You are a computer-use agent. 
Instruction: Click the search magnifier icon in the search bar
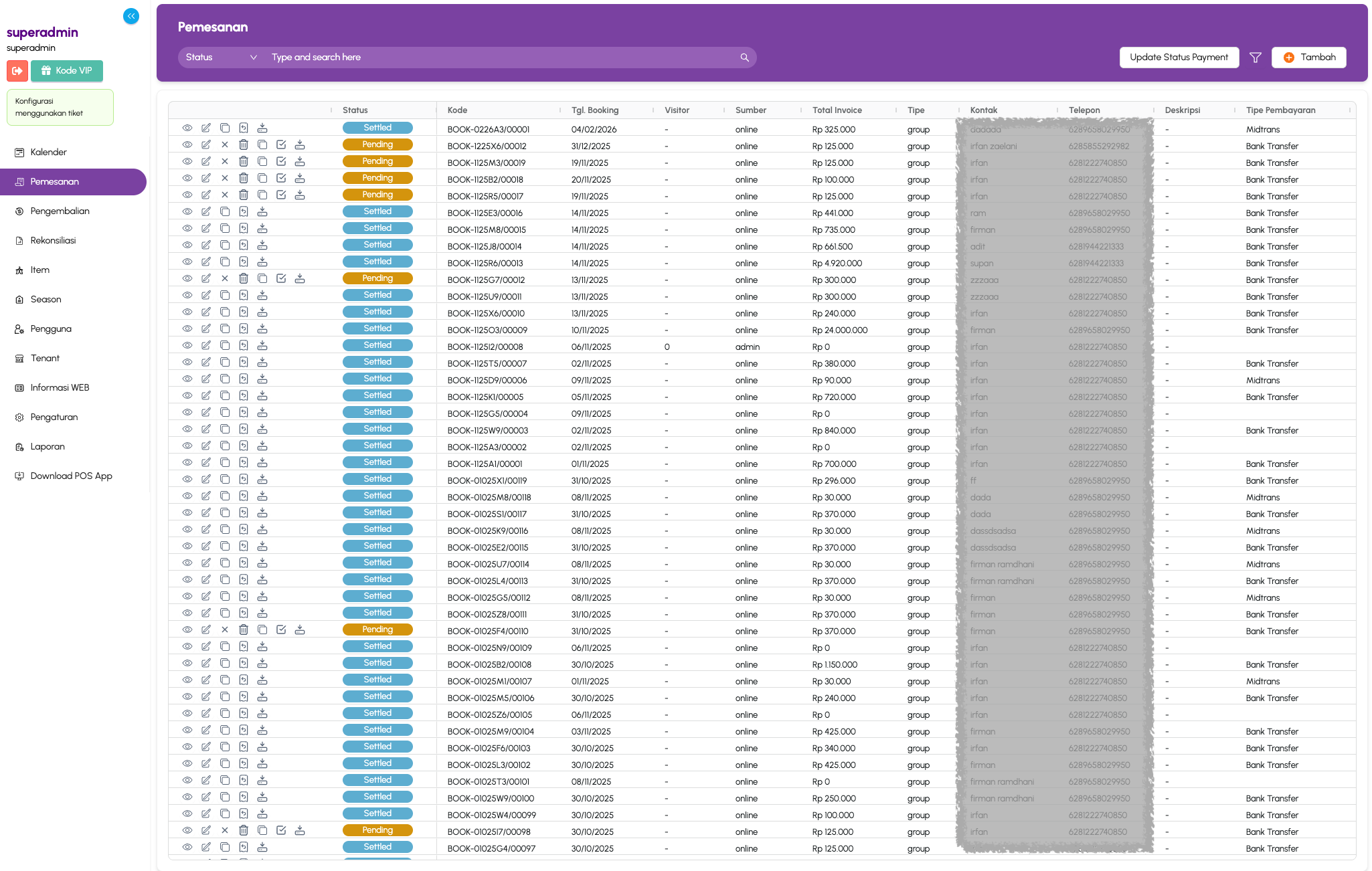pos(744,58)
